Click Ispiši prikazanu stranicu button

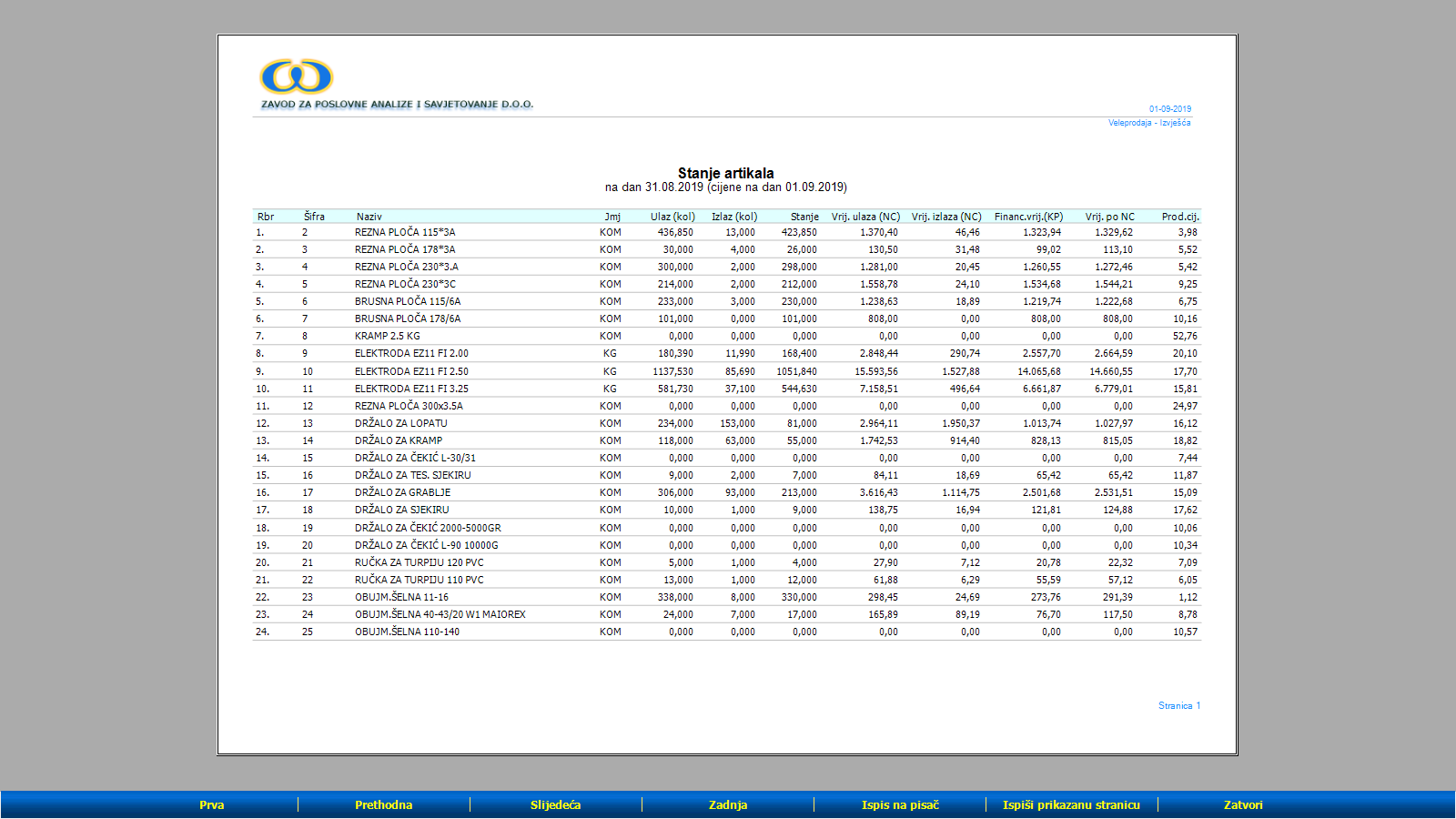[1071, 804]
